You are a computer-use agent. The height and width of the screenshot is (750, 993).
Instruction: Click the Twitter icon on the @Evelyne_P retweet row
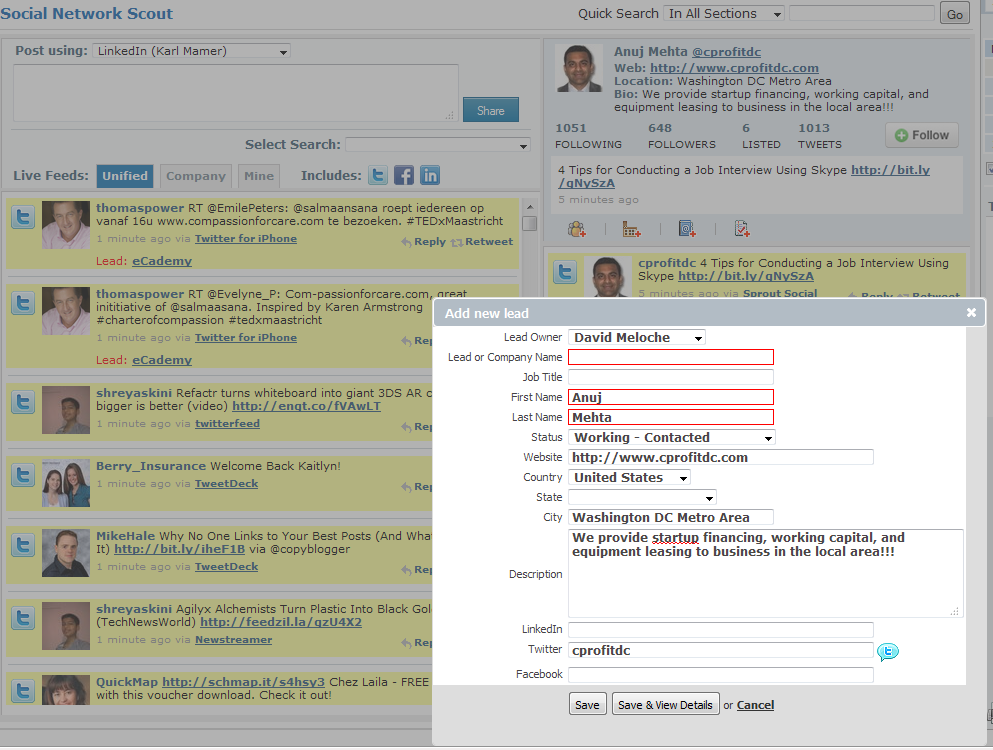click(x=23, y=303)
